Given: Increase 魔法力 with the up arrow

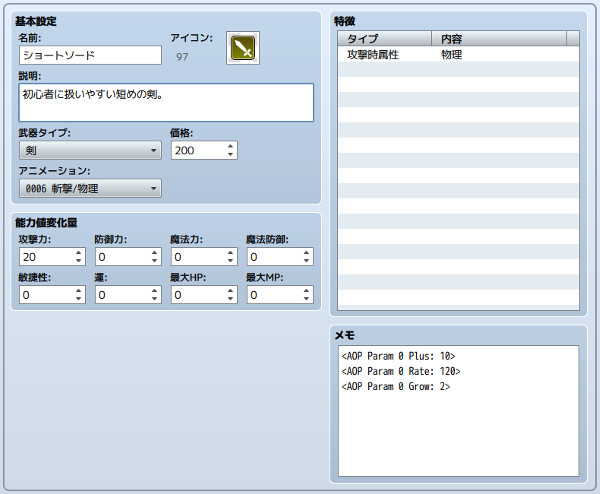Looking at the screenshot, I should point(230,253).
